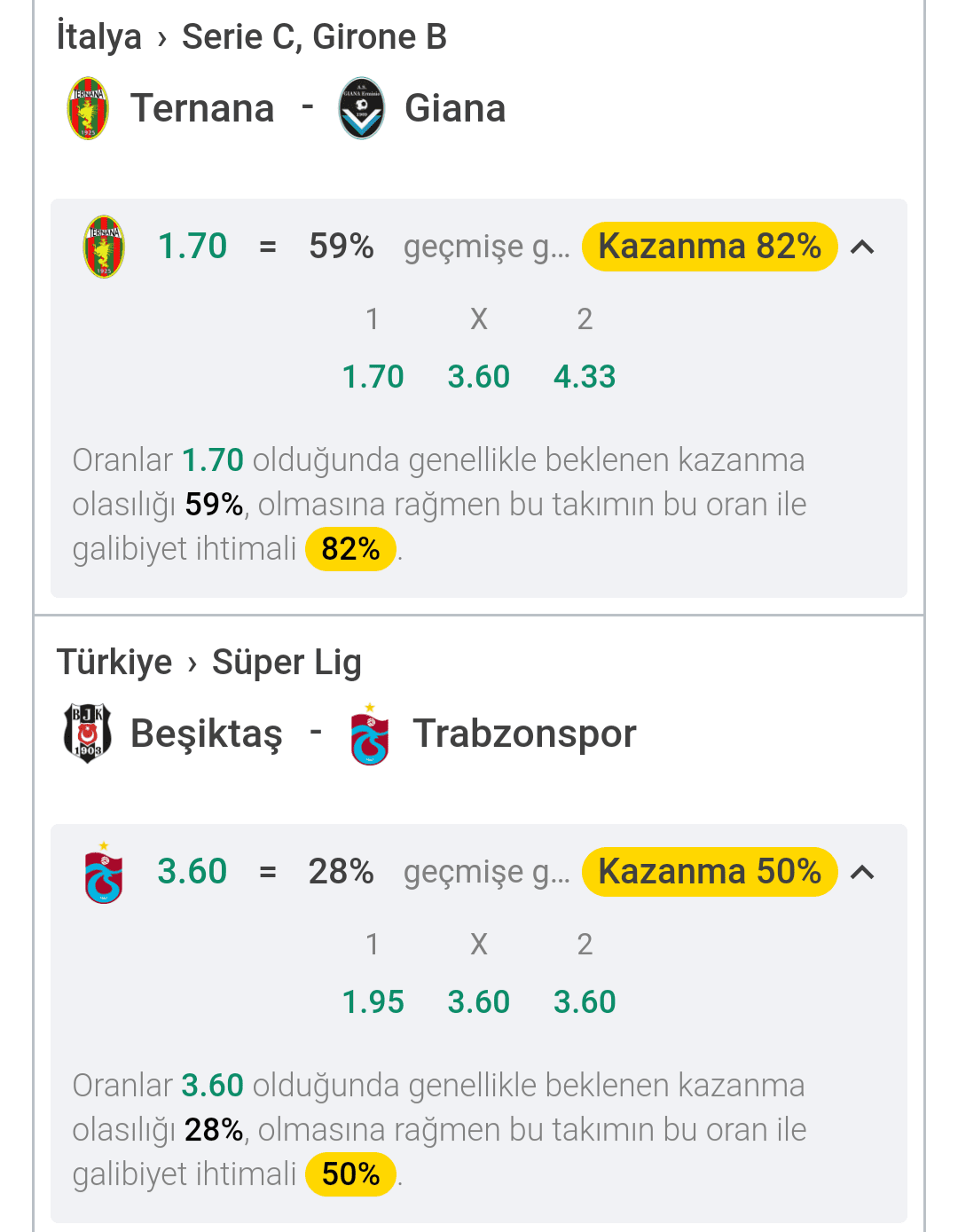Screen dimensions: 958x1232
Task: Open the Trabzonspor team name
Action: pos(524,734)
